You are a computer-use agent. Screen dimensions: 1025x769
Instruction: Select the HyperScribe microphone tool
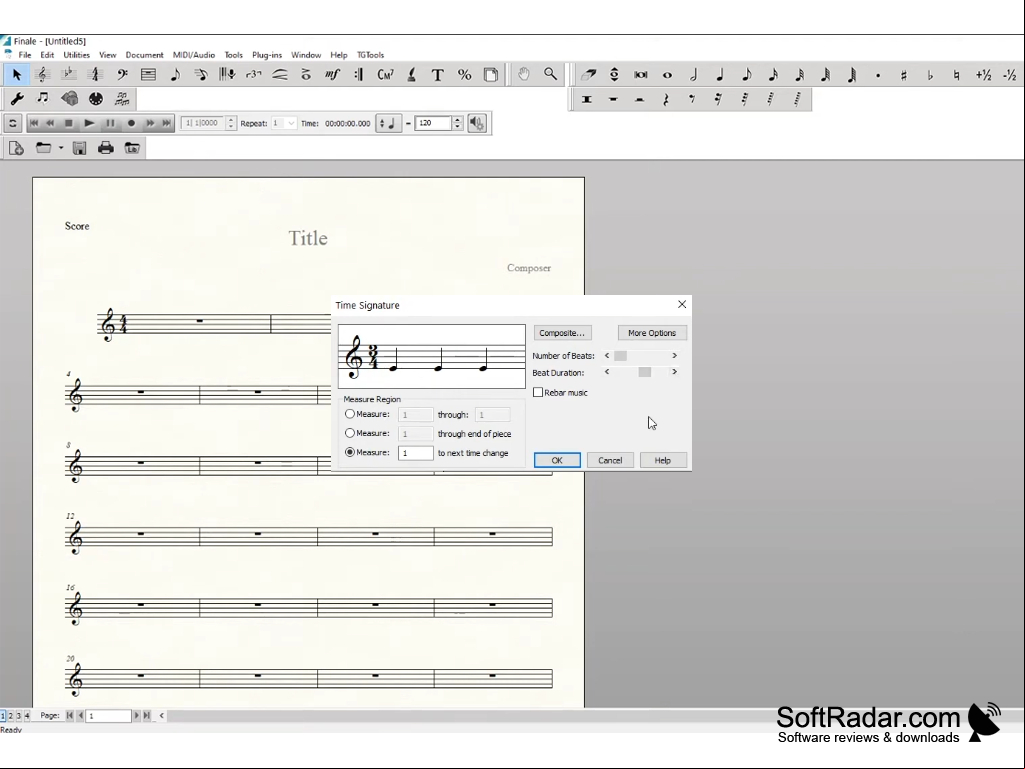coord(227,75)
